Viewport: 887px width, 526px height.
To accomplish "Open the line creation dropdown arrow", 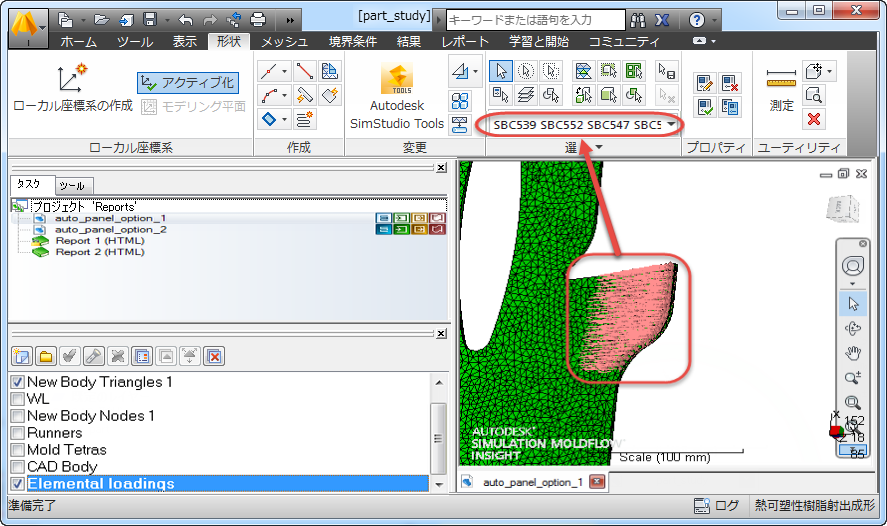I will coord(285,71).
